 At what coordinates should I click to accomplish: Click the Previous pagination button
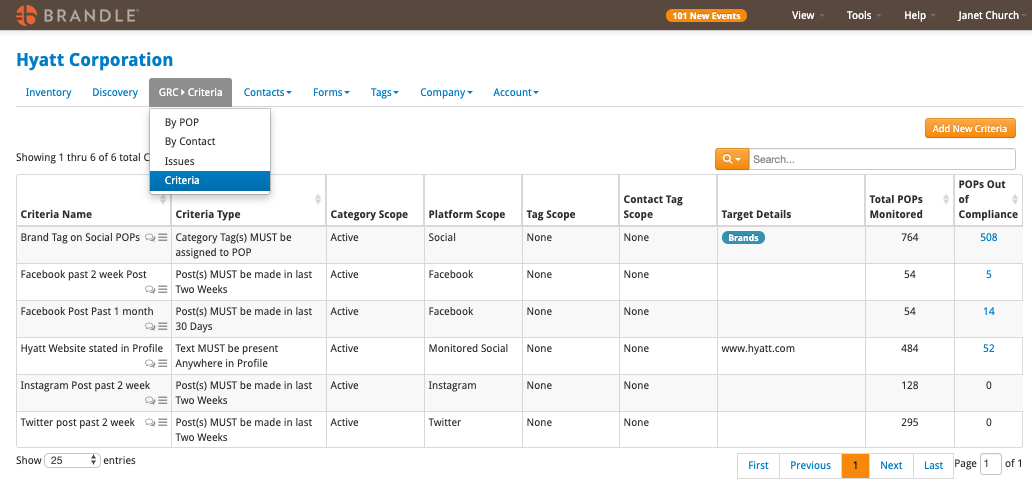click(810, 465)
